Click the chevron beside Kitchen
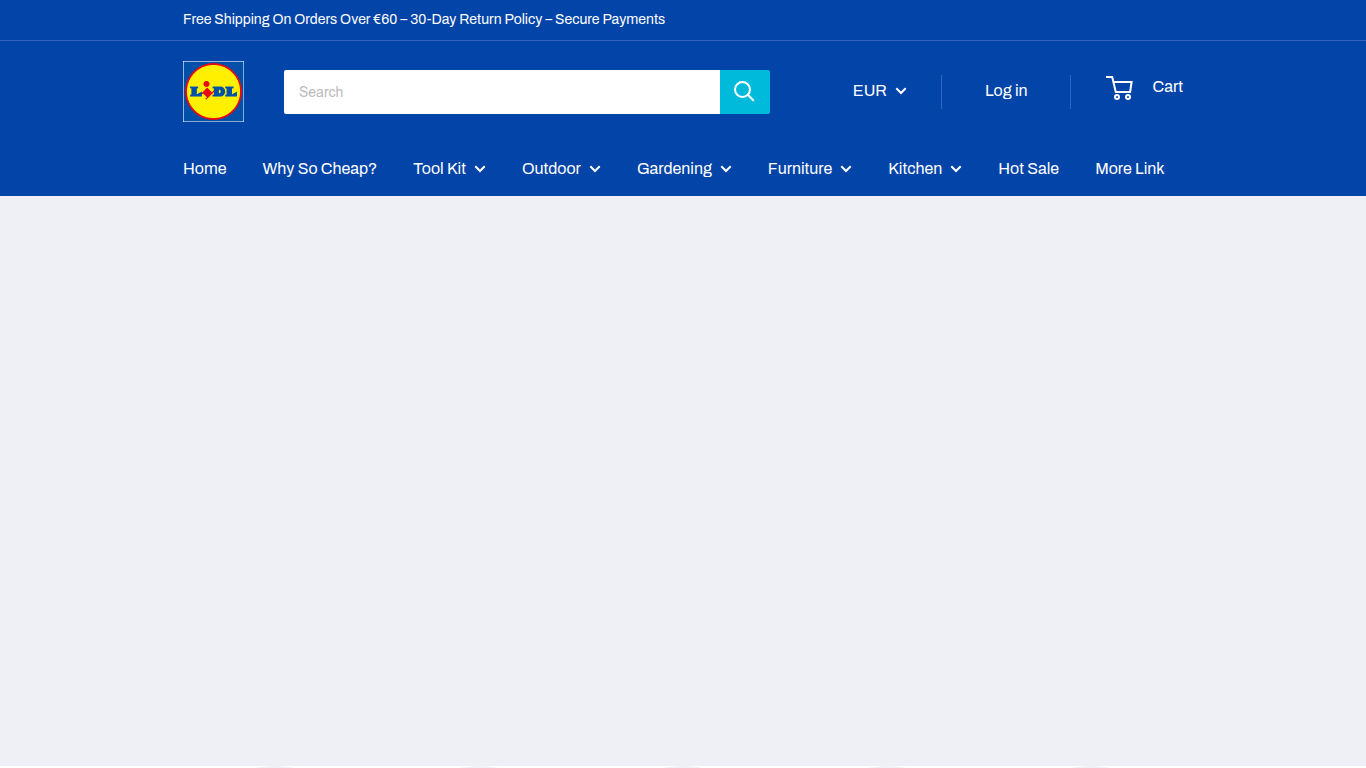The width and height of the screenshot is (1366, 768). point(956,170)
